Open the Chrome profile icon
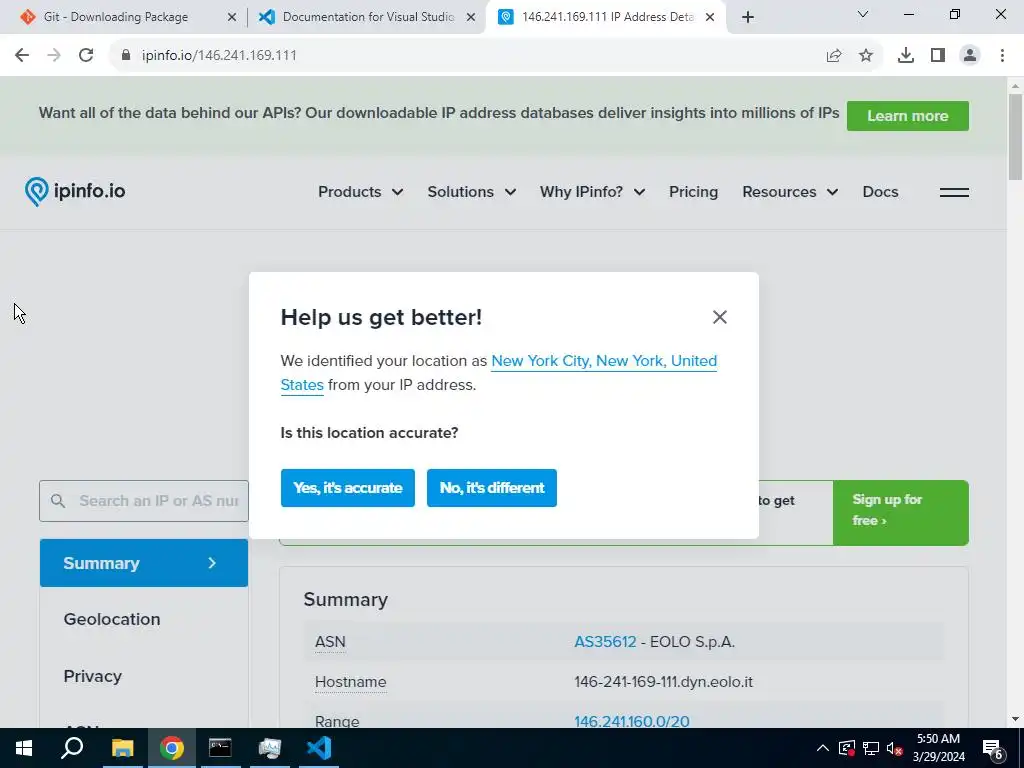 click(x=970, y=56)
